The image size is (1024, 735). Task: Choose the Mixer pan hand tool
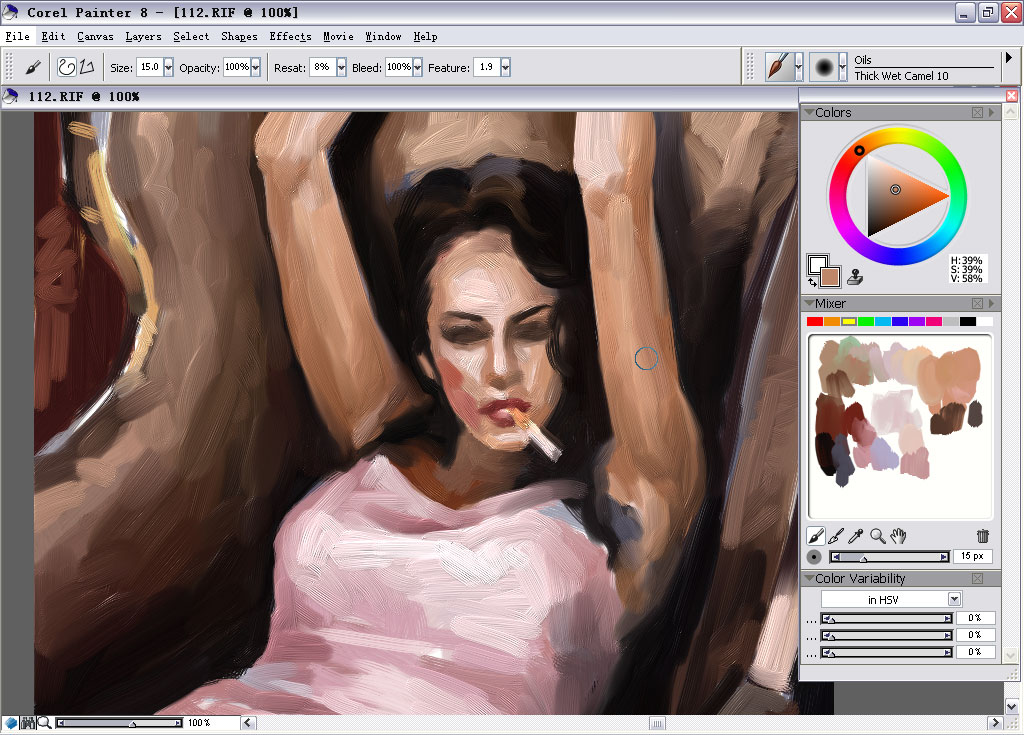coord(898,536)
